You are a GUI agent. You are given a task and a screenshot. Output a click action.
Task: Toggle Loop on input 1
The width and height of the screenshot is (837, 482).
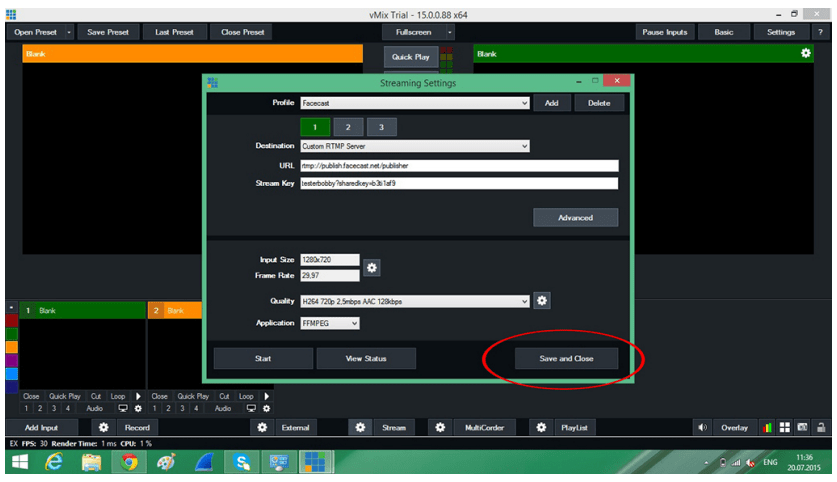point(118,396)
